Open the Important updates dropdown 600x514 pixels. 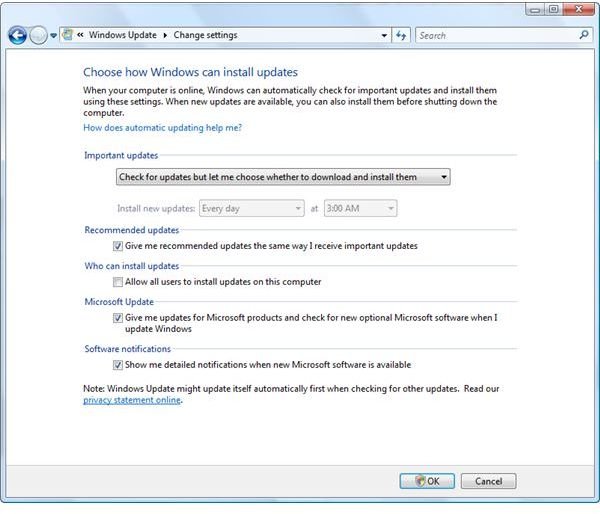coord(283,177)
